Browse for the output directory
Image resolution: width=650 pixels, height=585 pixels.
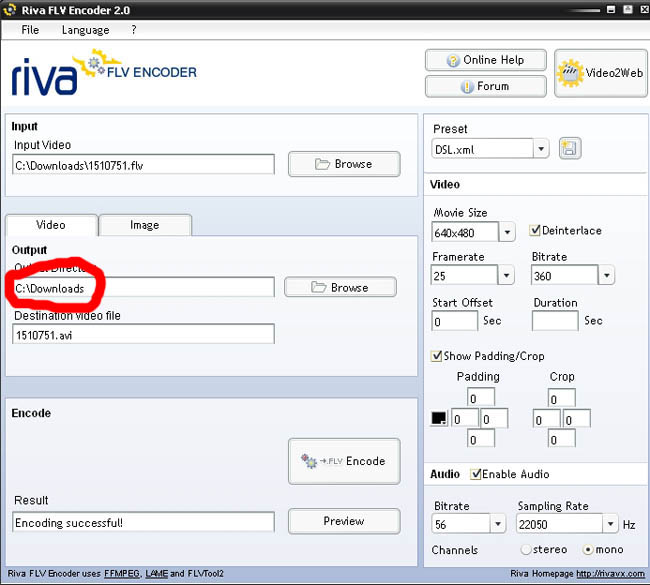(x=340, y=287)
